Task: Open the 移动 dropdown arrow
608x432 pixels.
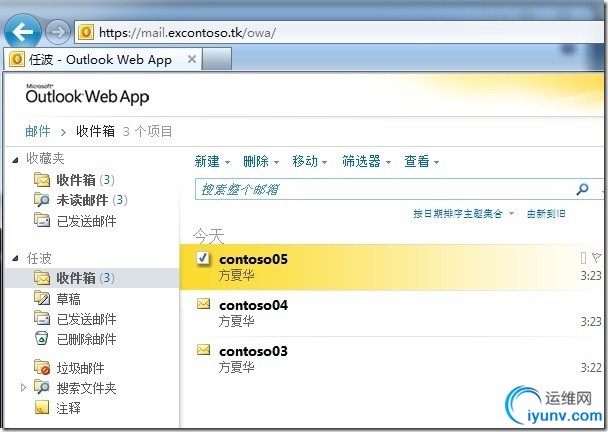Action: (x=325, y=162)
